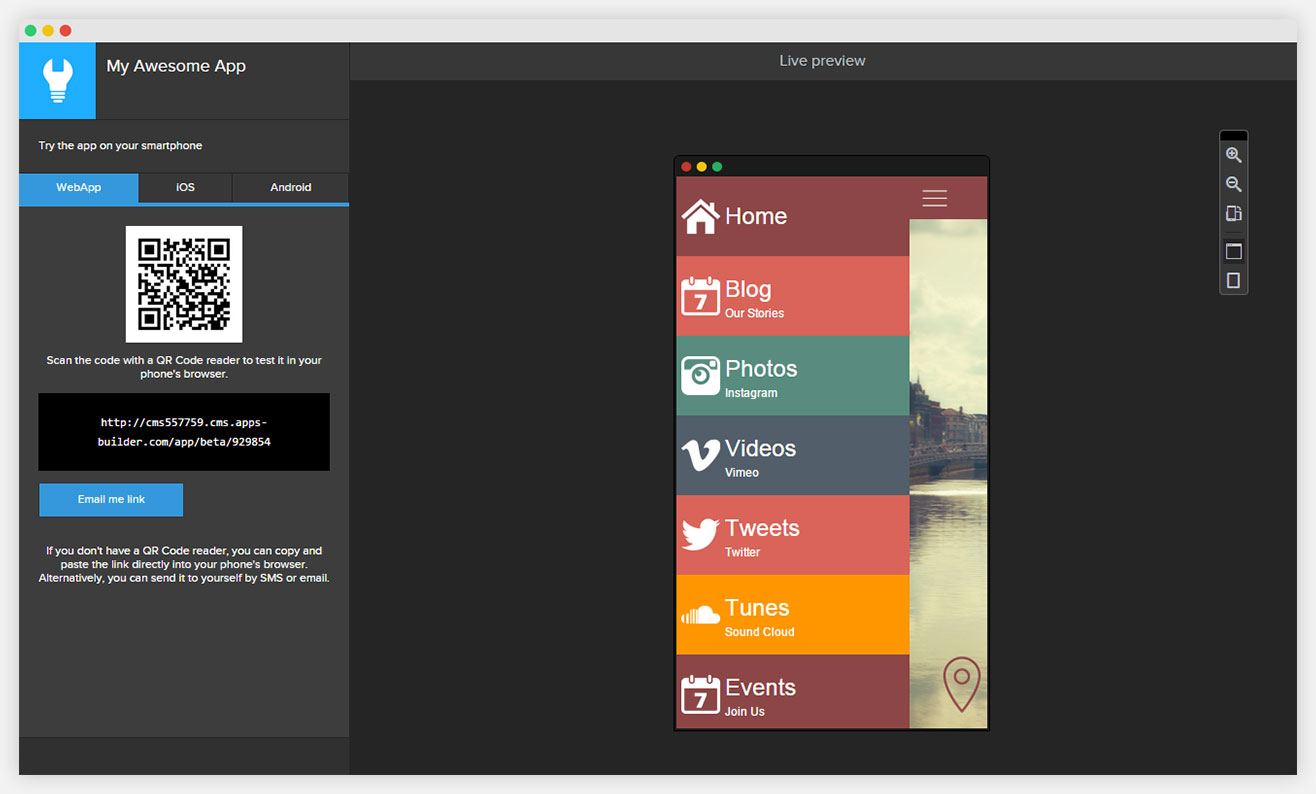
Task: Open the hamburger menu in preview
Action: tap(934, 198)
